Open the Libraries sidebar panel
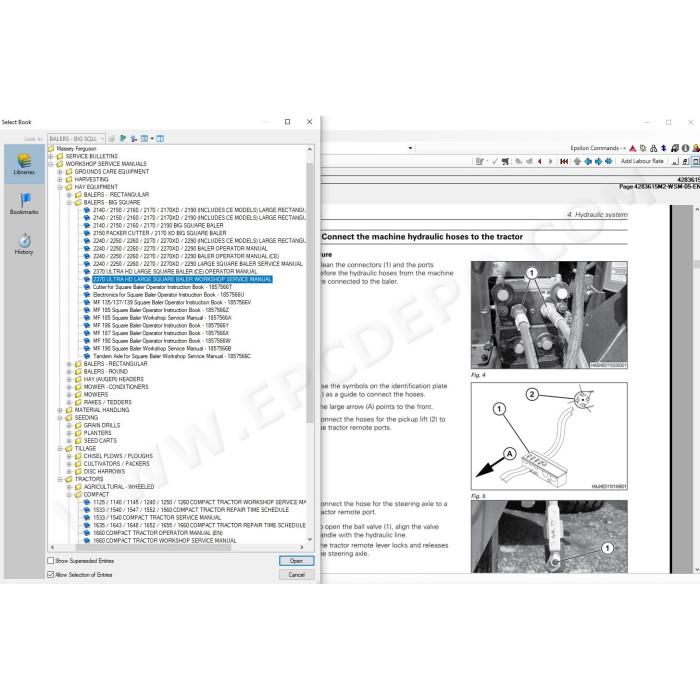The width and height of the screenshot is (700, 700). click(x=24, y=164)
